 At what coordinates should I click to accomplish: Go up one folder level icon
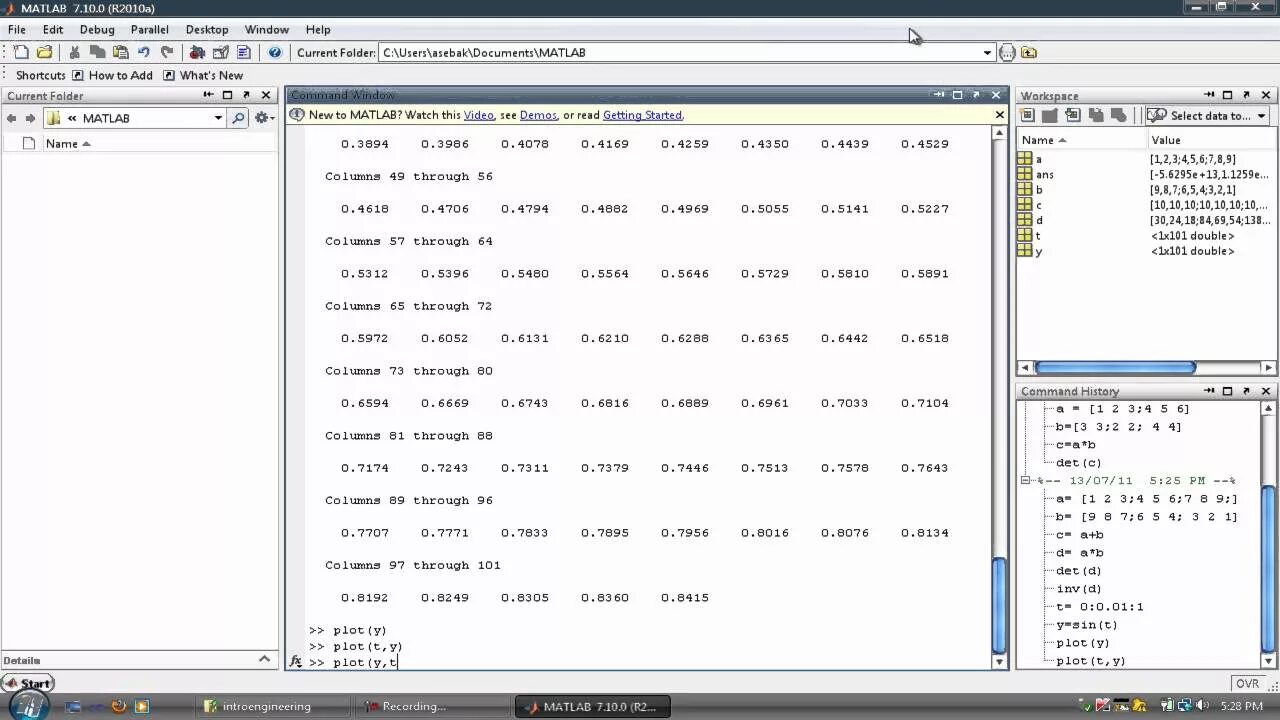pos(1029,52)
